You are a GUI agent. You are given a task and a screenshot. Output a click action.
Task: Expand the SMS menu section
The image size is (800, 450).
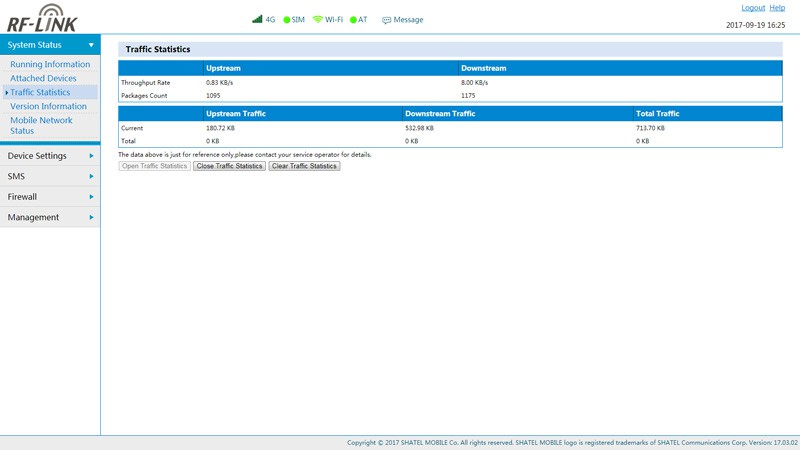(x=50, y=177)
